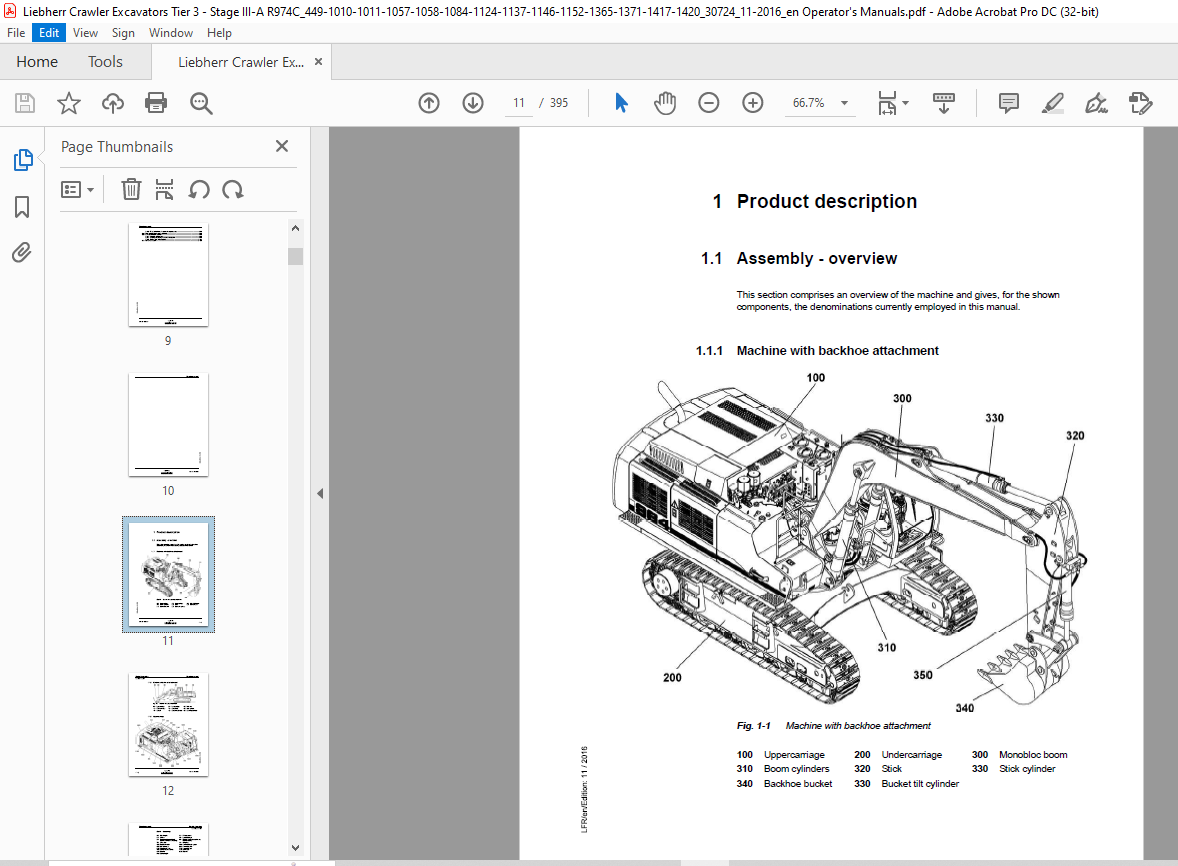Add a sticky note comment
The width and height of the screenshot is (1178, 866).
point(1008,103)
